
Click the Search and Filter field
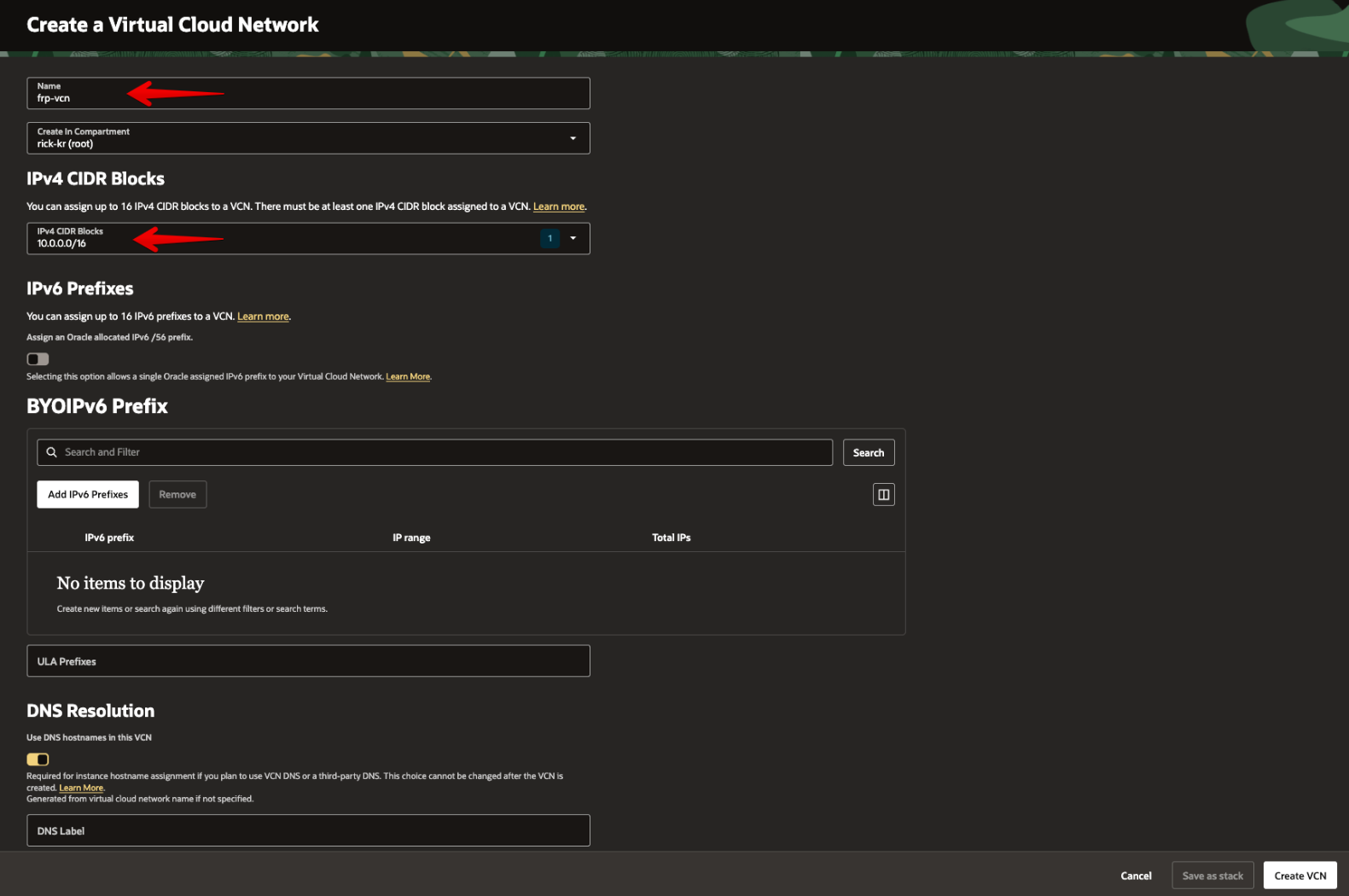click(434, 452)
